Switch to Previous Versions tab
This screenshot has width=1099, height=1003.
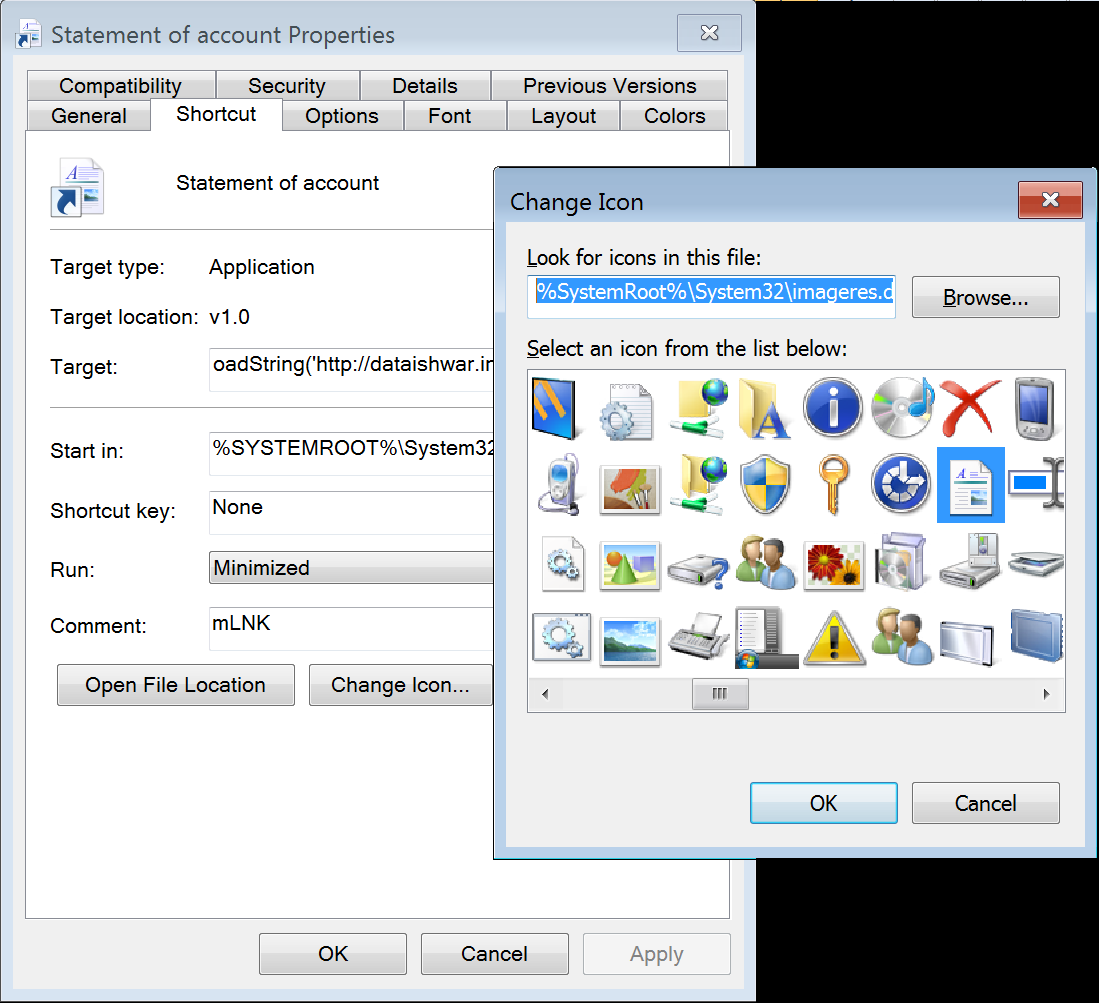pyautogui.click(x=610, y=86)
